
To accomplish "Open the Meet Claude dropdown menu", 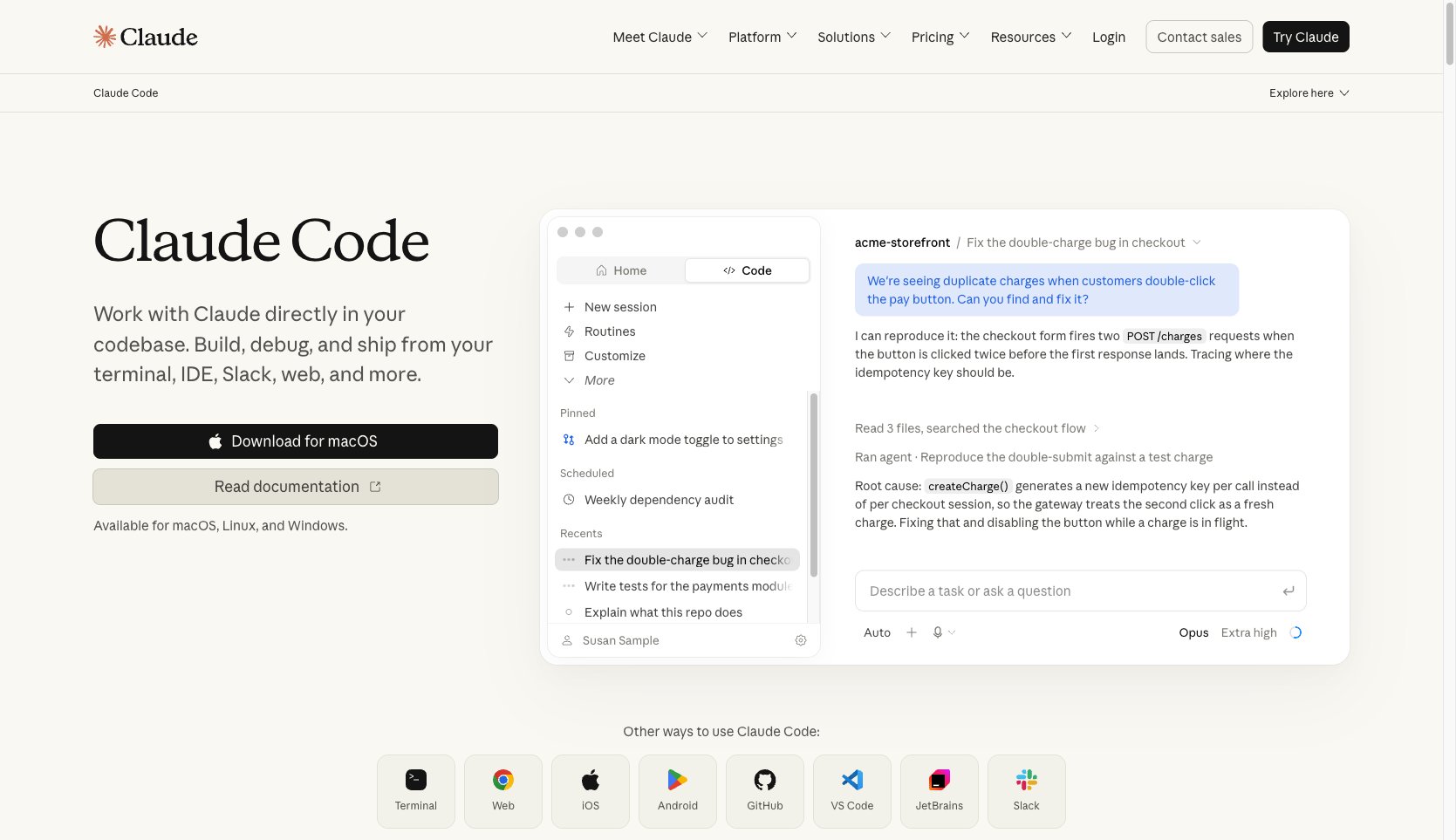I will point(660,37).
